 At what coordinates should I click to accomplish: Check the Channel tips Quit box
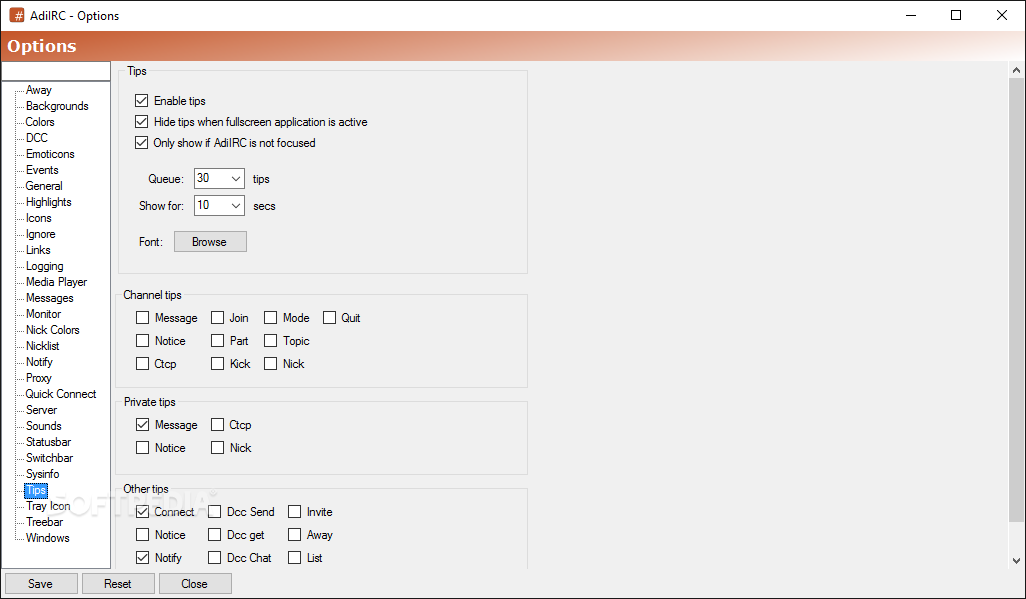coord(329,318)
